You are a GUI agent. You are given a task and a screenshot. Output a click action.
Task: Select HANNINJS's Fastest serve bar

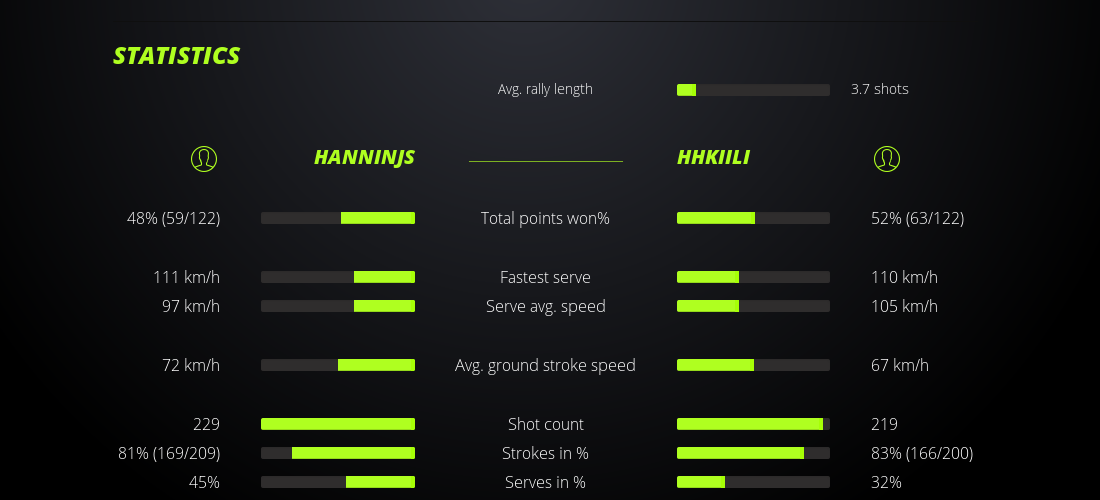338,277
